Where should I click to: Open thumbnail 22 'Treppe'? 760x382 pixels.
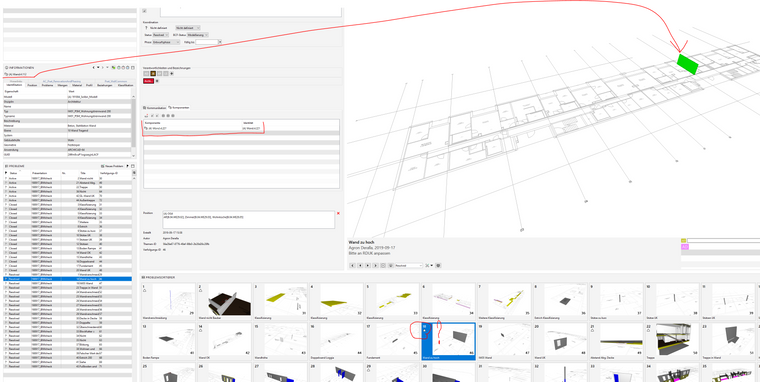[x=672, y=341]
